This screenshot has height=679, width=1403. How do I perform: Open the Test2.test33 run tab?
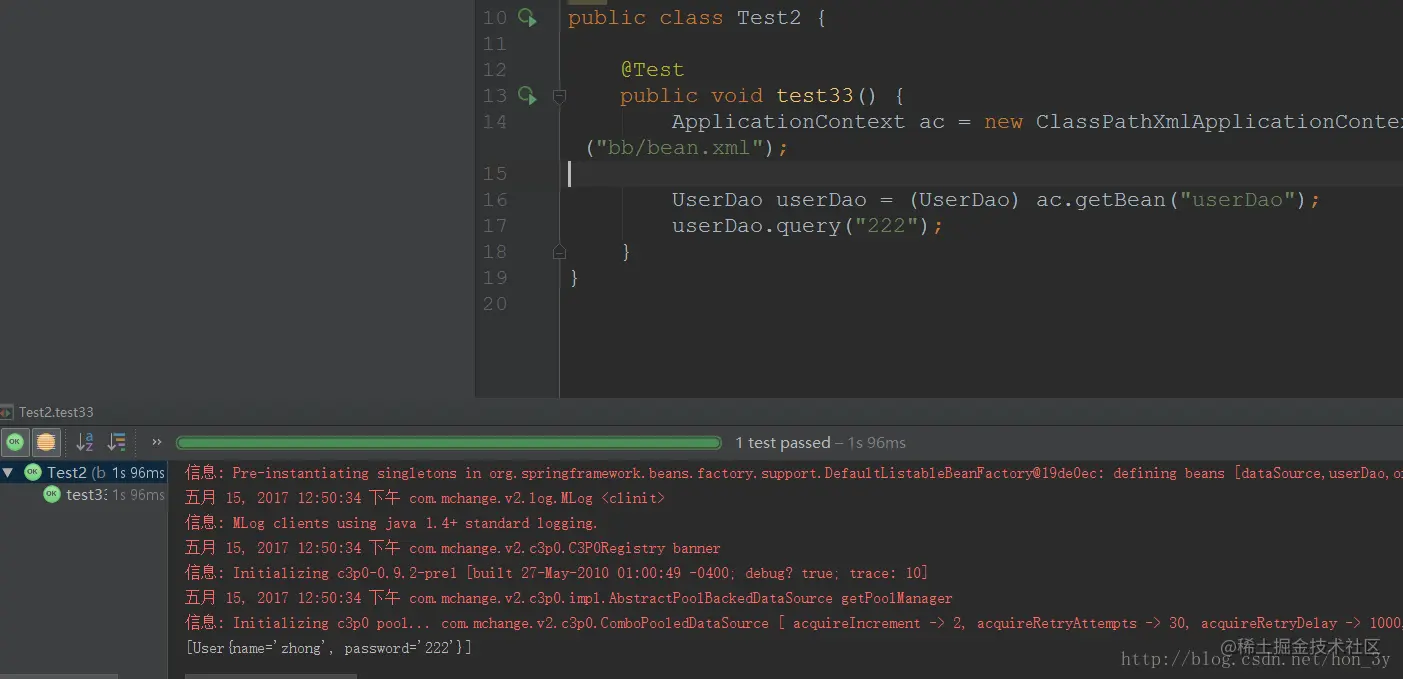(56, 412)
